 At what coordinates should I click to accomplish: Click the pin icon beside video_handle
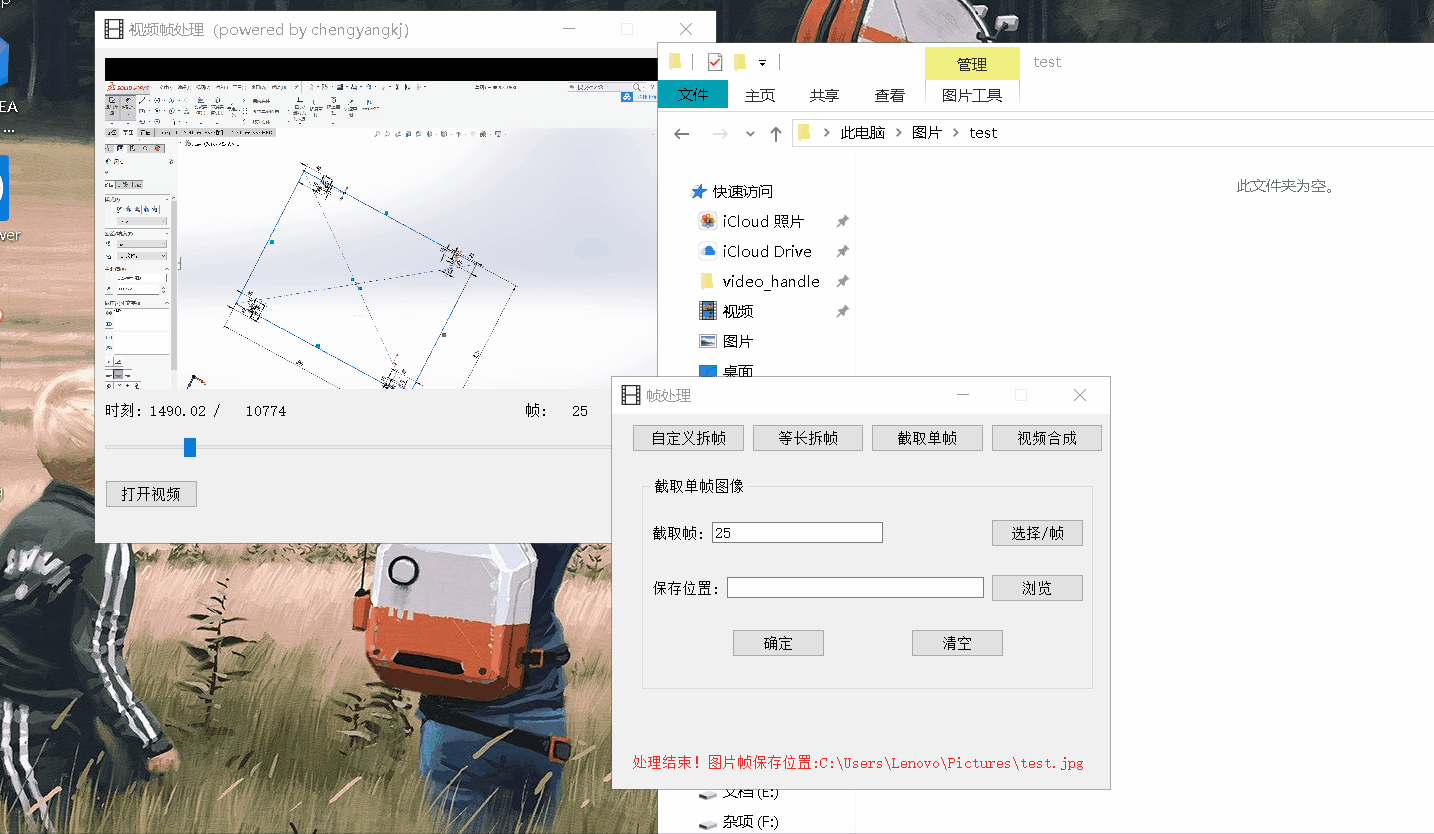coord(842,282)
